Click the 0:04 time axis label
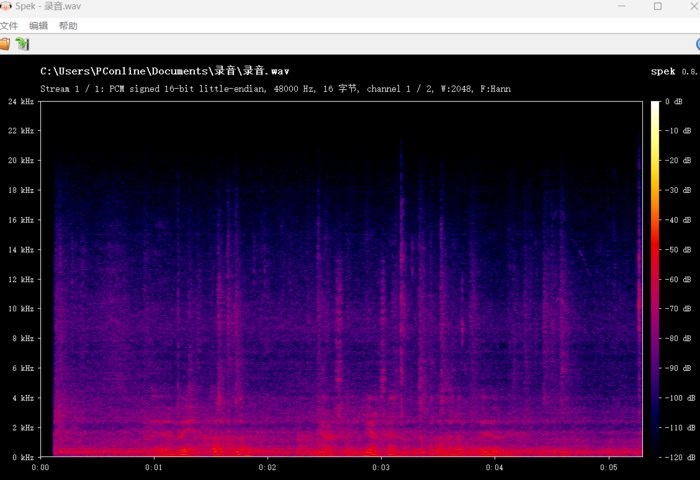Image resolution: width=700 pixels, height=480 pixels. pyautogui.click(x=495, y=467)
